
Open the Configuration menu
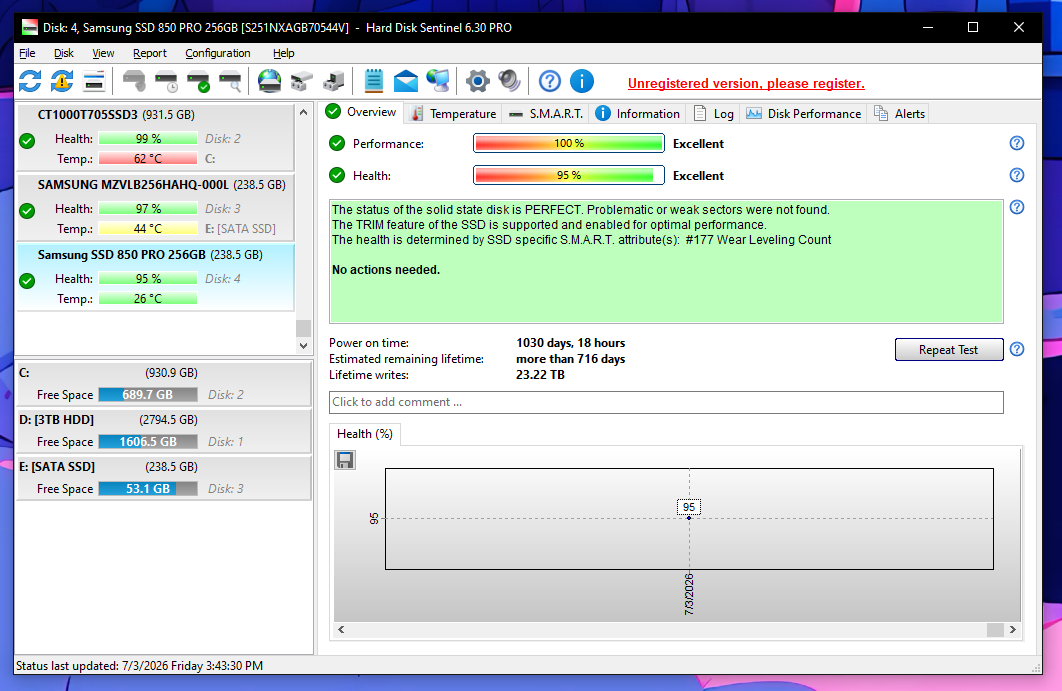(x=217, y=53)
